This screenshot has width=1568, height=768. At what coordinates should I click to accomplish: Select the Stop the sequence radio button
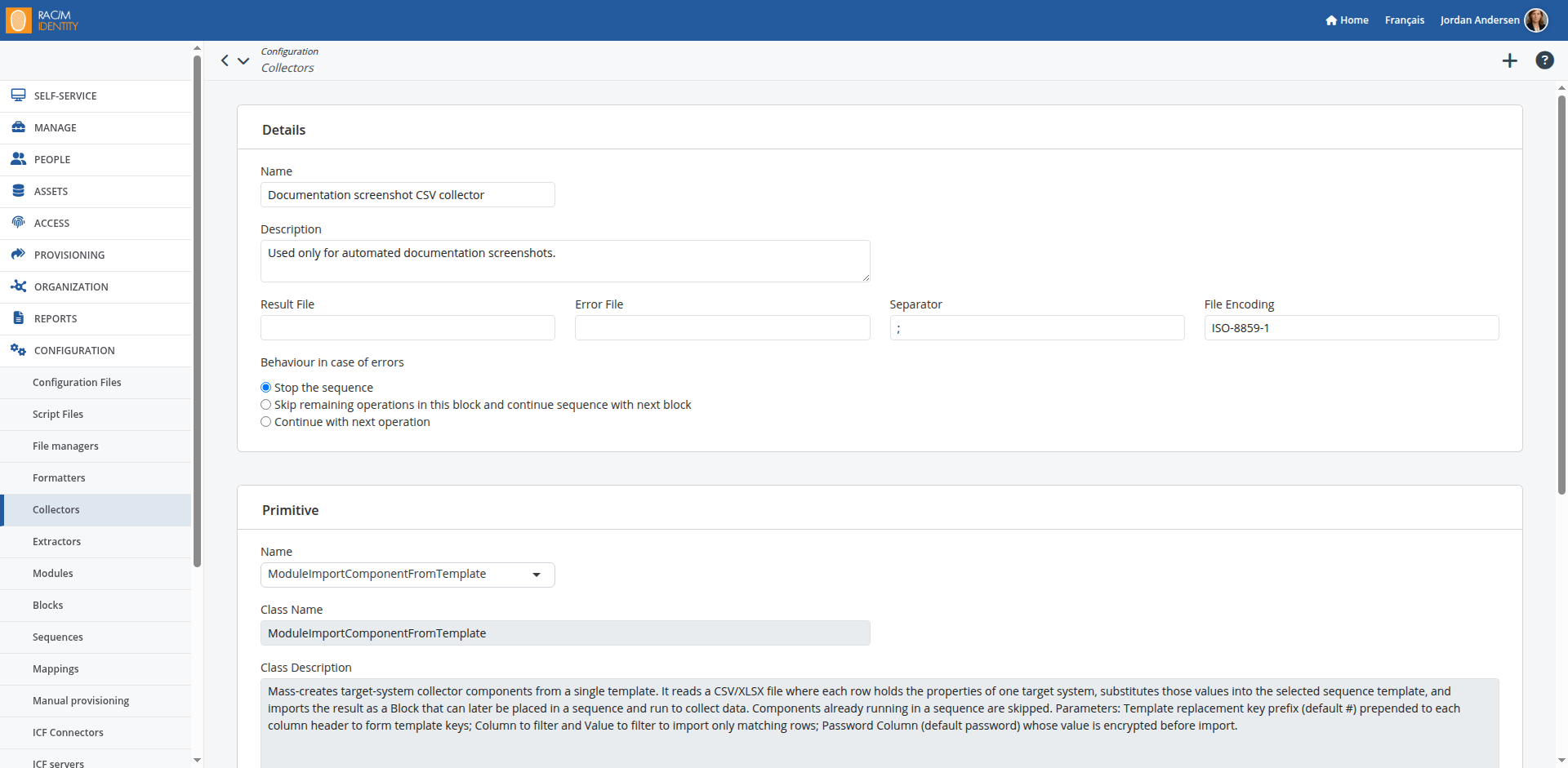point(265,388)
